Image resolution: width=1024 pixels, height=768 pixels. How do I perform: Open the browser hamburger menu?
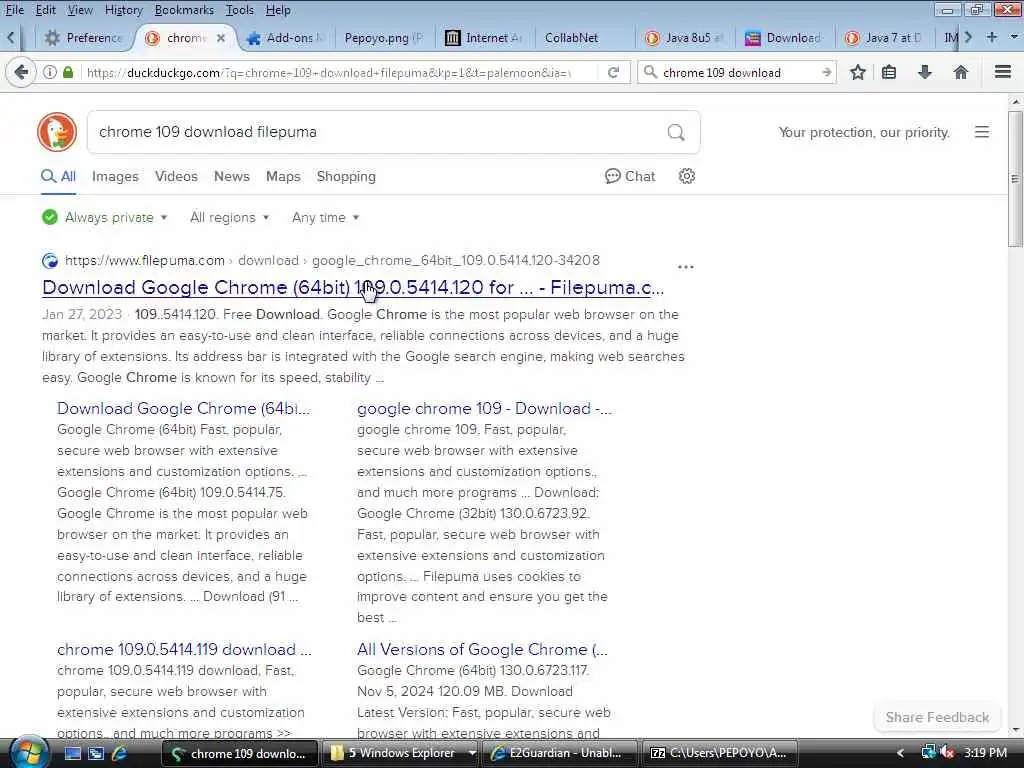[1003, 72]
